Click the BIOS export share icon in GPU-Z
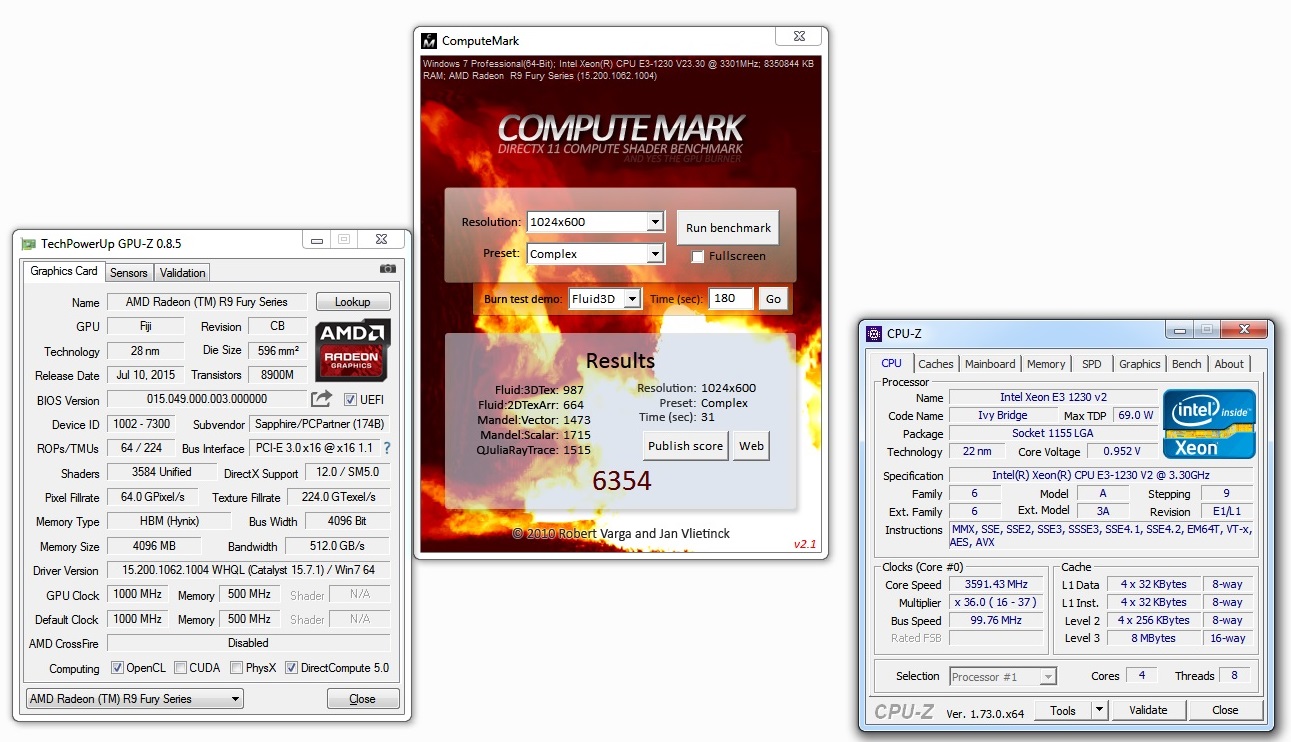The image size is (1291, 742). (x=321, y=399)
